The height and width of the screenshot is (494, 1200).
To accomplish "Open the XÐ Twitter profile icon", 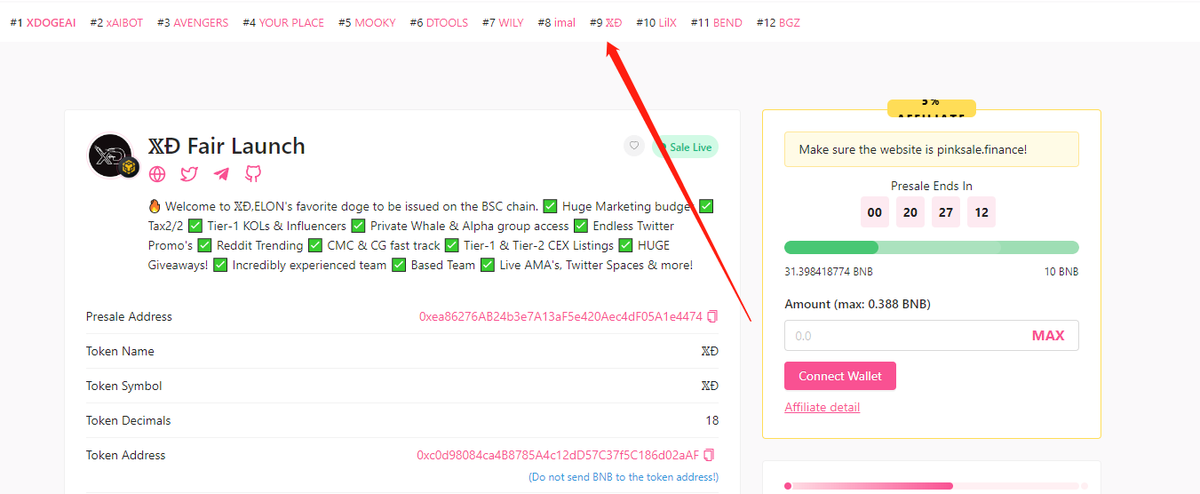I will (x=189, y=174).
